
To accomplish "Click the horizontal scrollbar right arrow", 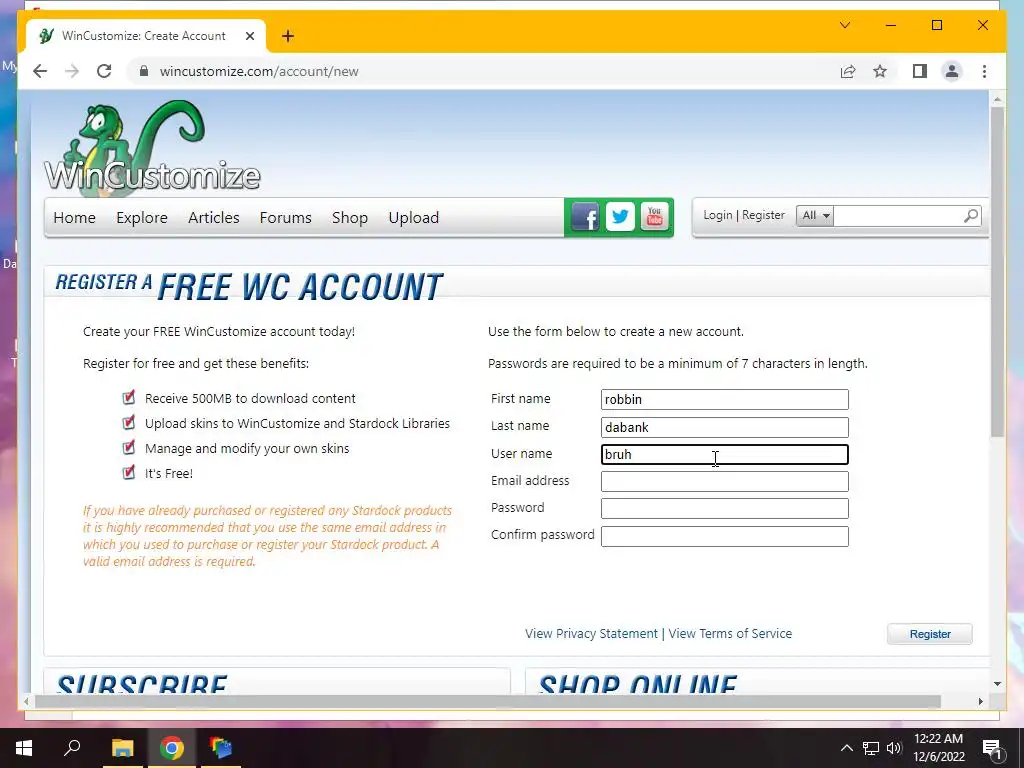I will (980, 701).
